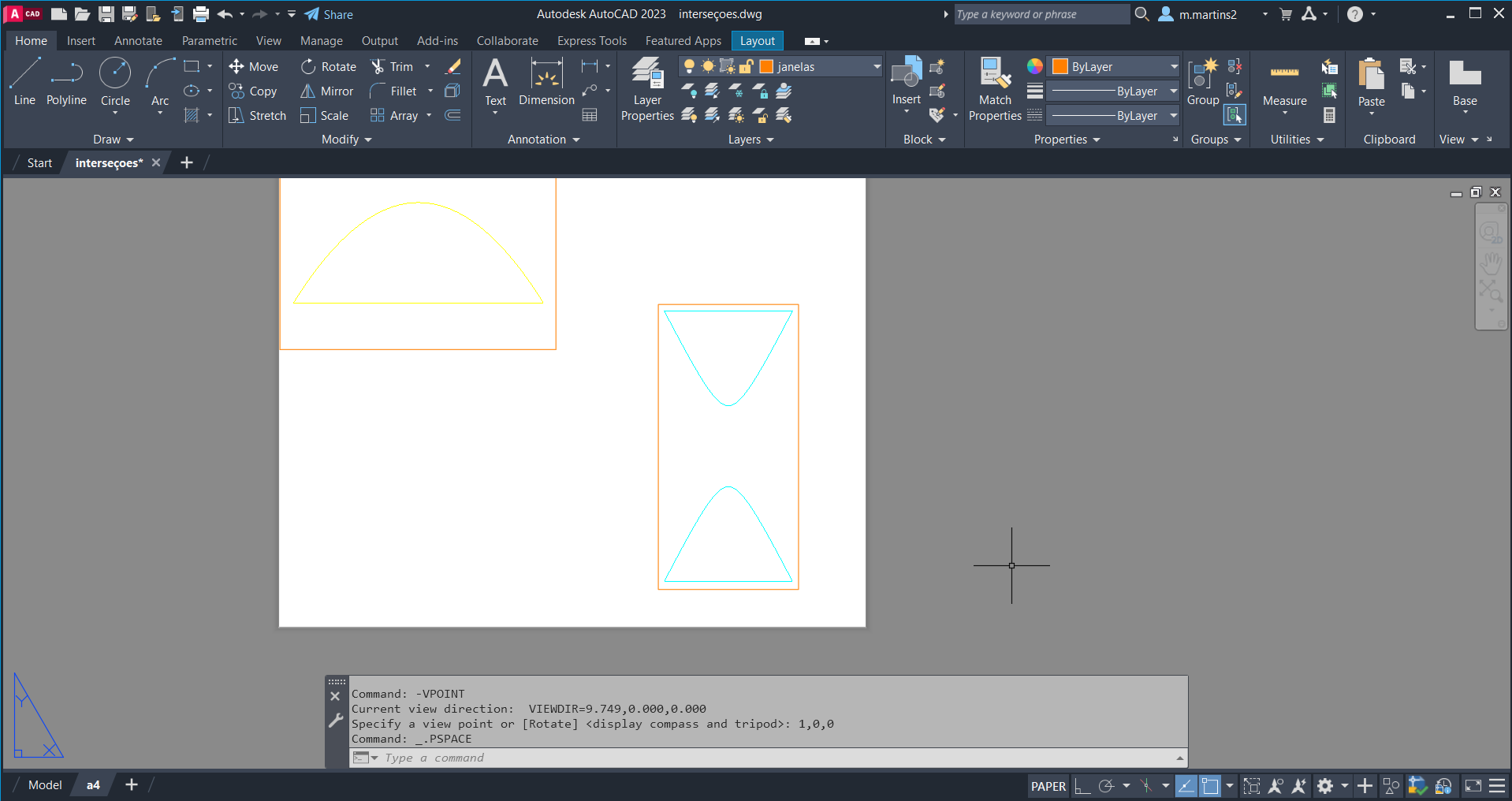
Task: Open the janelas layer dropdown
Action: 876,67
